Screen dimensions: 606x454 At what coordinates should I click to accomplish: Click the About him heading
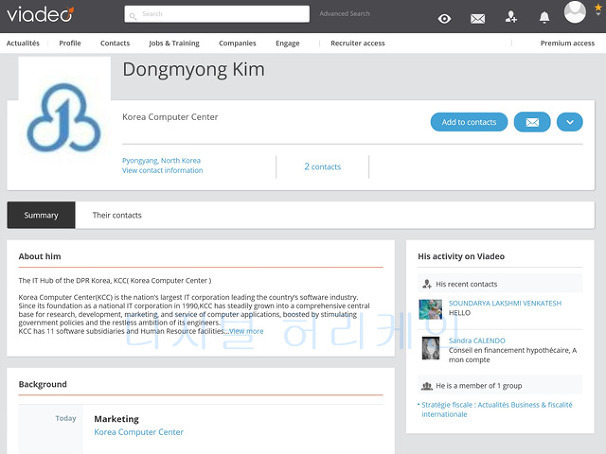pos(40,256)
